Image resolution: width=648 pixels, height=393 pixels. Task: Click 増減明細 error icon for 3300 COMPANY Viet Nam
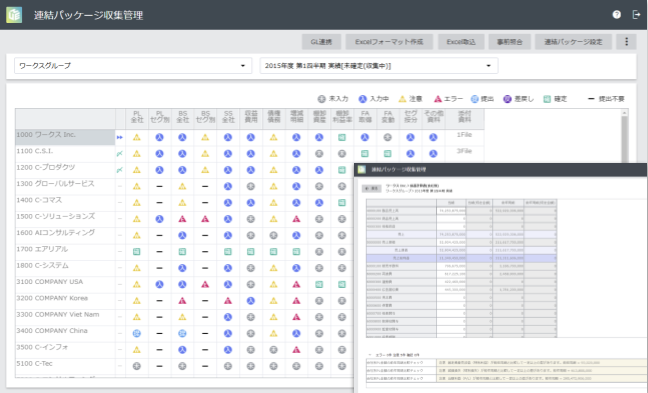click(296, 317)
